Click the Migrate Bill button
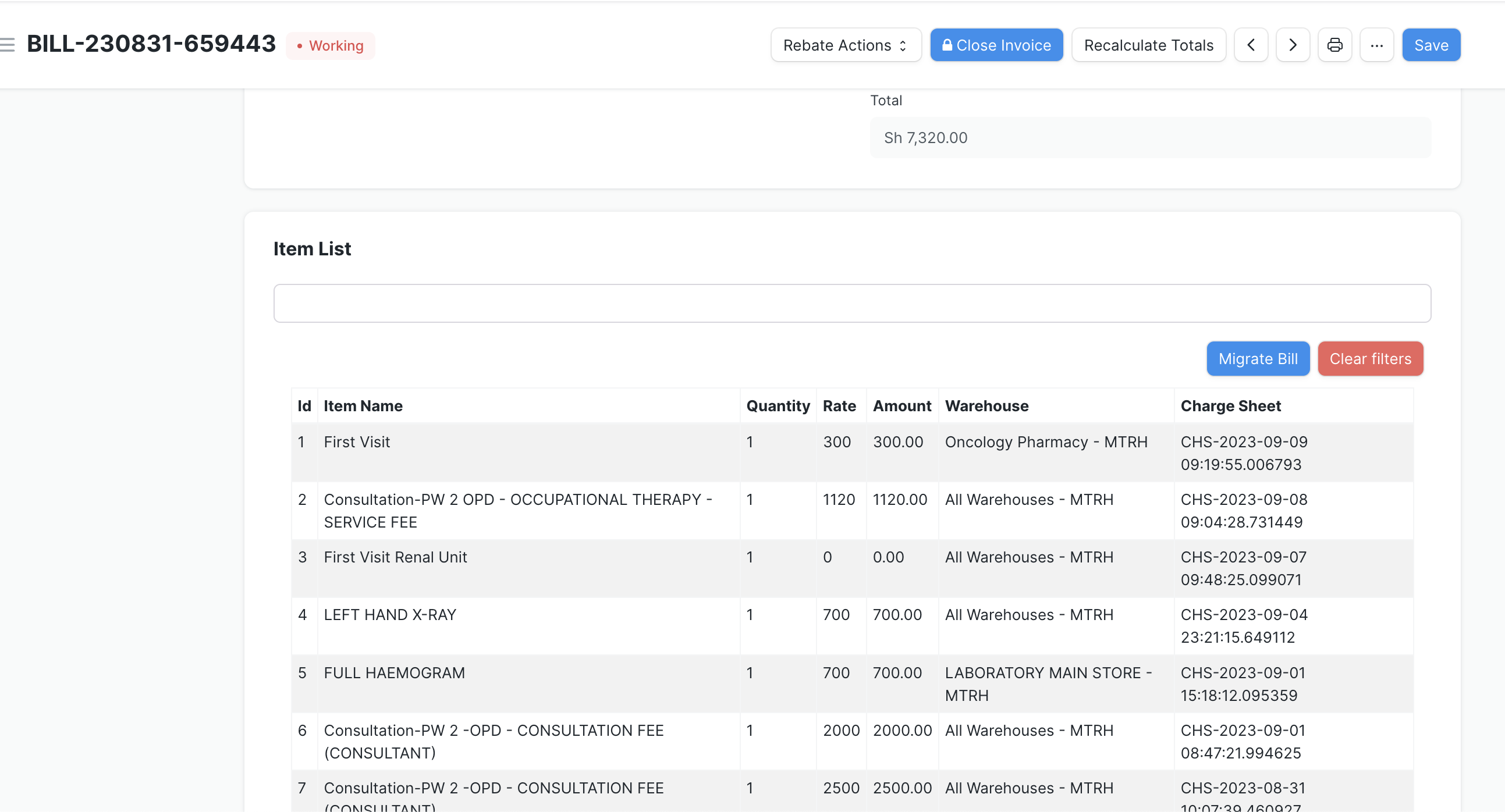Image resolution: width=1505 pixels, height=812 pixels. (x=1258, y=358)
